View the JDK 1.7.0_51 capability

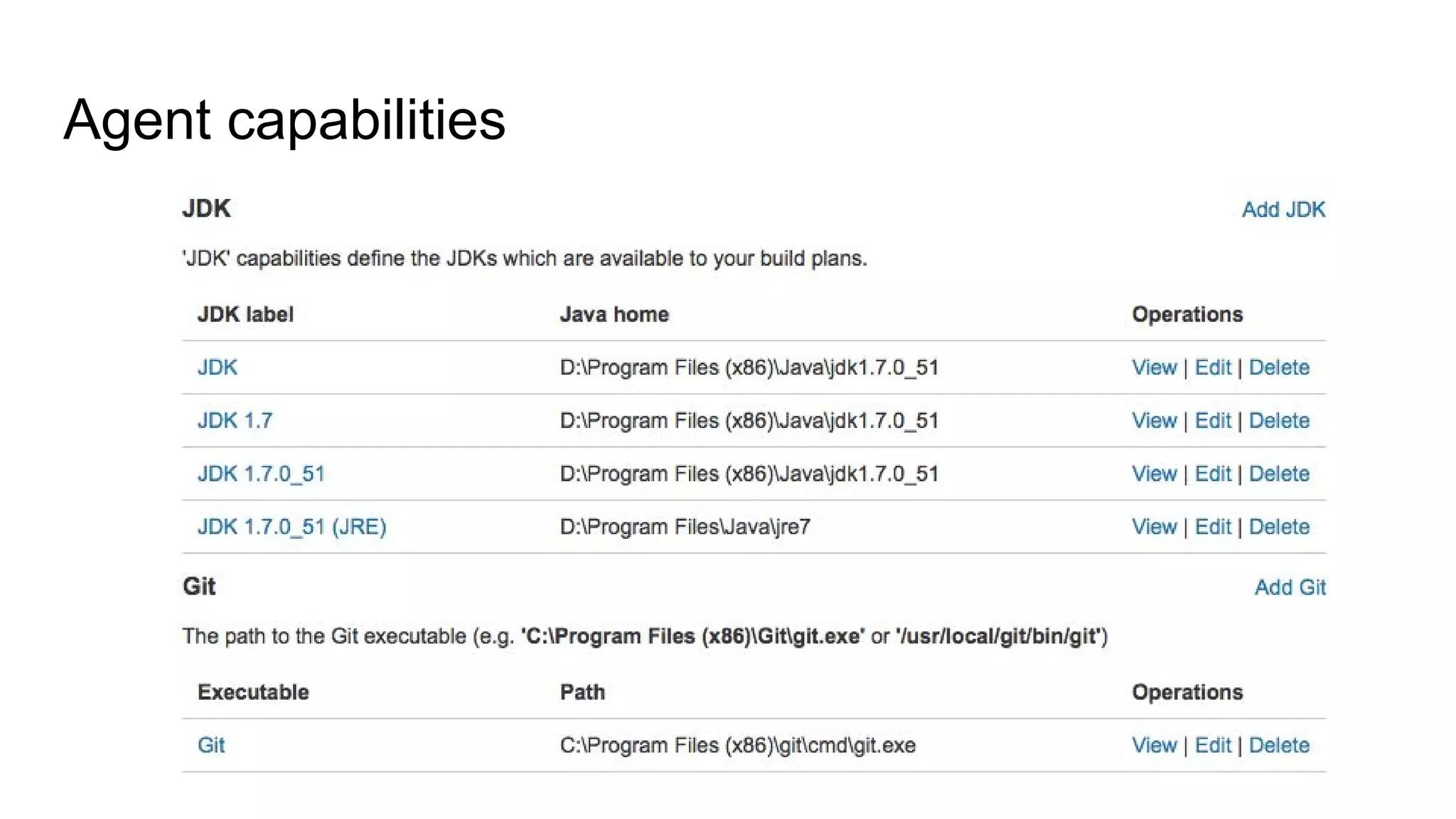pos(1154,474)
